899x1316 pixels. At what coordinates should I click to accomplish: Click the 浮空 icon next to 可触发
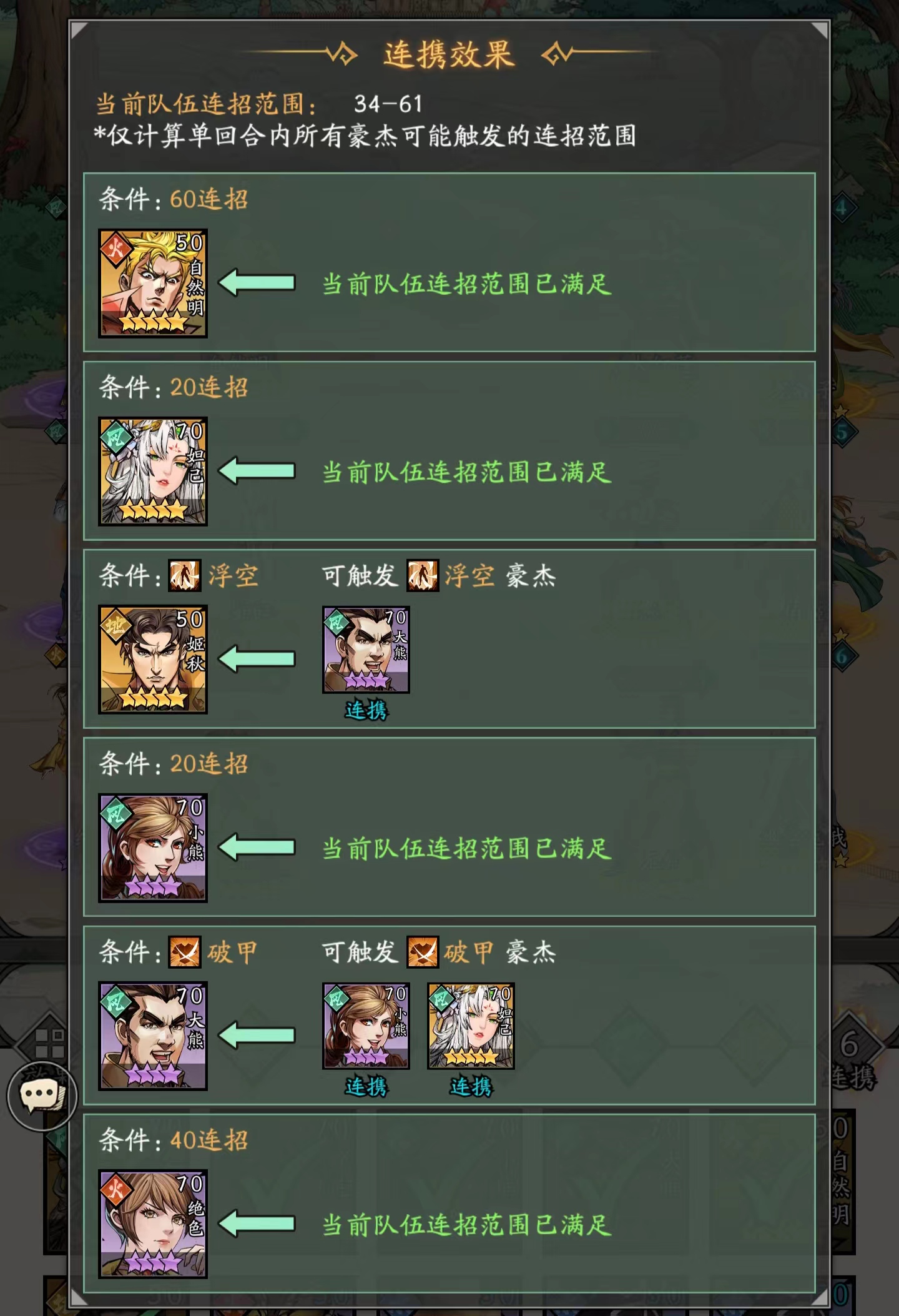pyautogui.click(x=423, y=575)
